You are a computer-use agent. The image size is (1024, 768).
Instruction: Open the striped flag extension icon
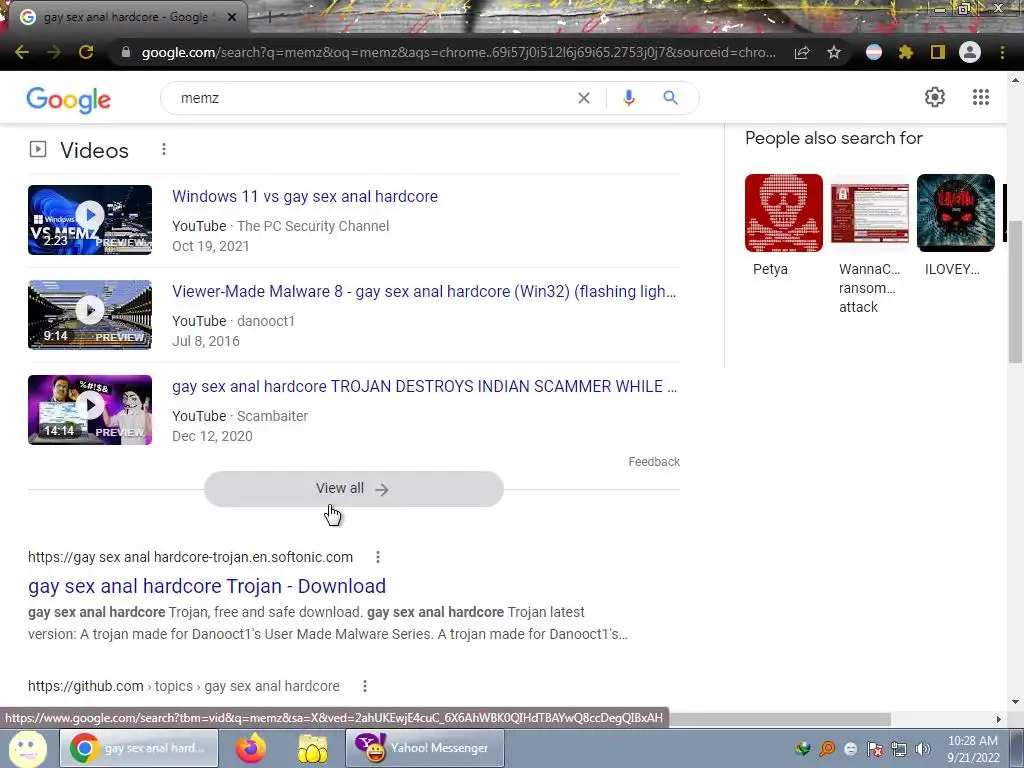click(874, 52)
